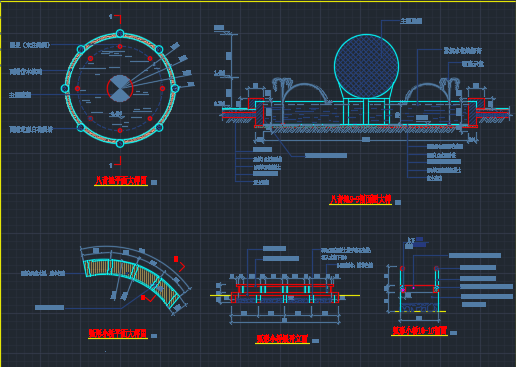
Task: Select red cut marker below the curved bridge
Action: [149, 298]
